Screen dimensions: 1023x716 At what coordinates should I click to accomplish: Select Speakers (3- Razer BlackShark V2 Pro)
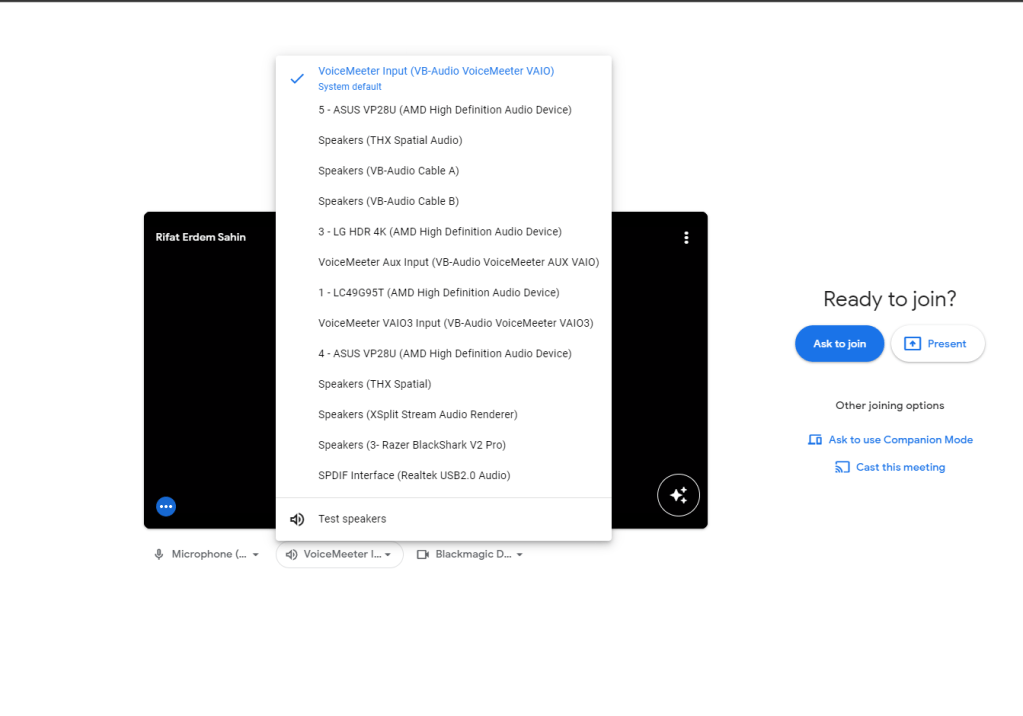444,445
